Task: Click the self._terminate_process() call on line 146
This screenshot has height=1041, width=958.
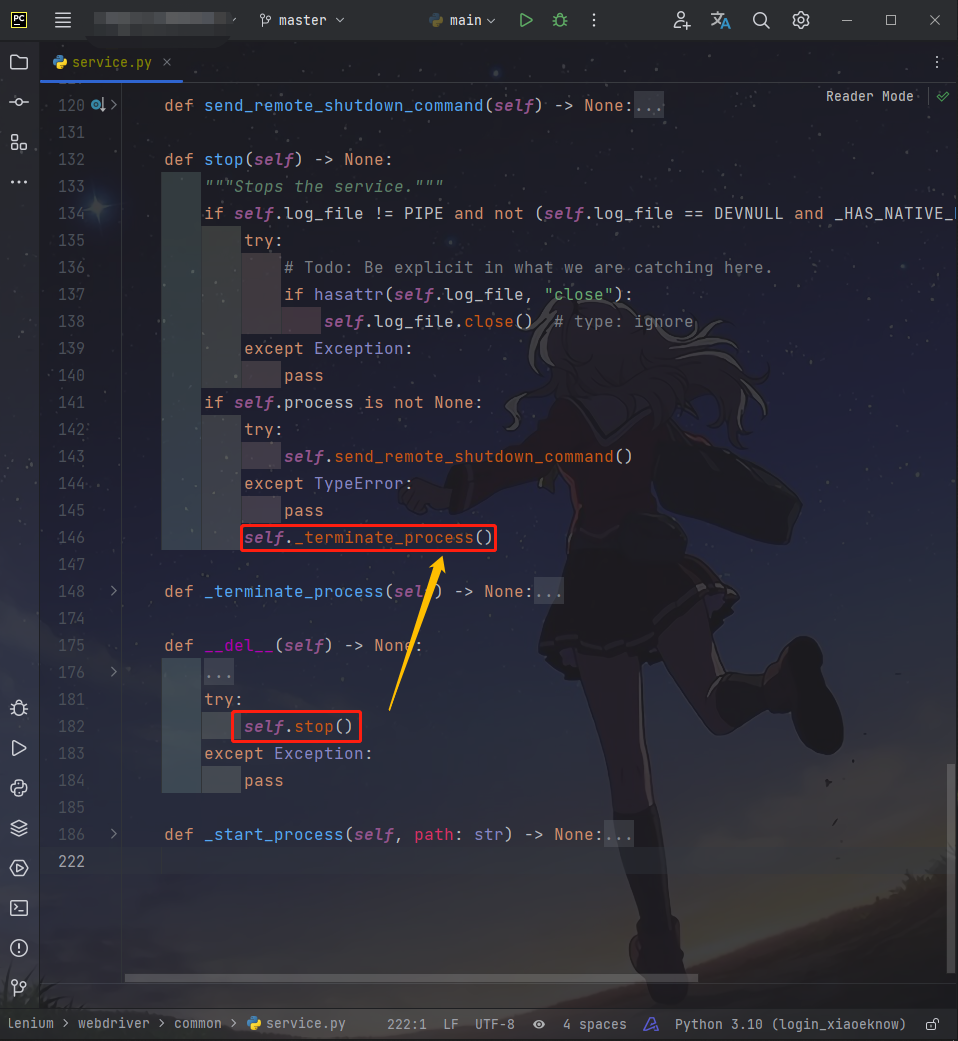Action: pos(368,537)
